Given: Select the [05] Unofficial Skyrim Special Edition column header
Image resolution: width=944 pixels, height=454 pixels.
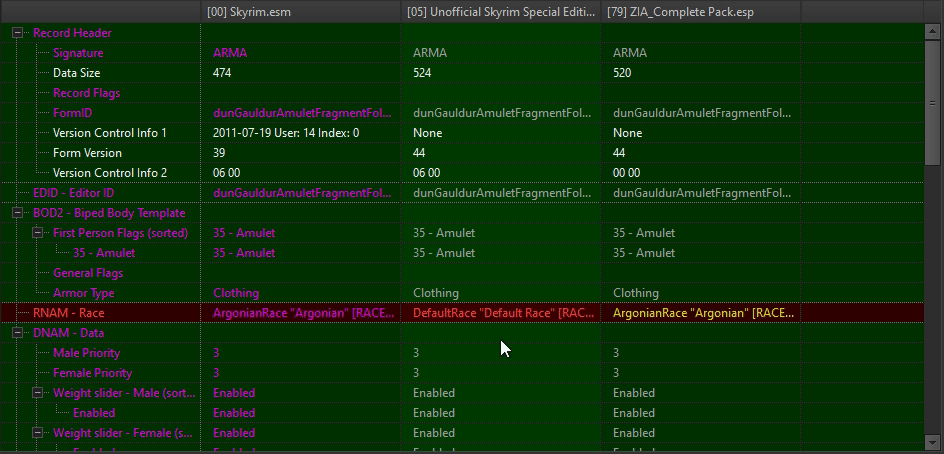Looking at the screenshot, I should tap(500, 11).
